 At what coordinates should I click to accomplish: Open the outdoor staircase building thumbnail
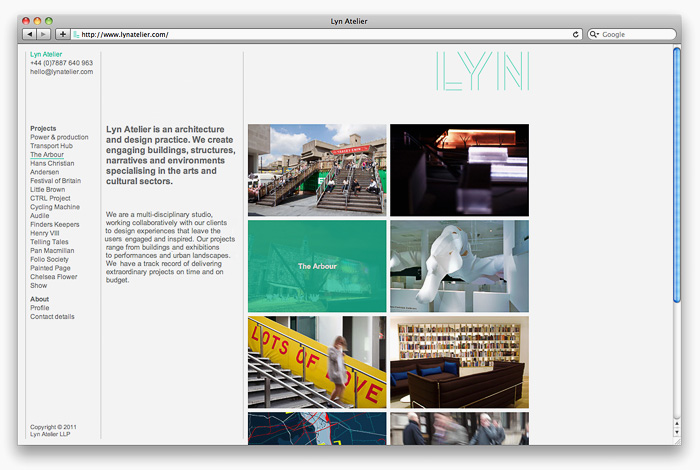coord(317,170)
